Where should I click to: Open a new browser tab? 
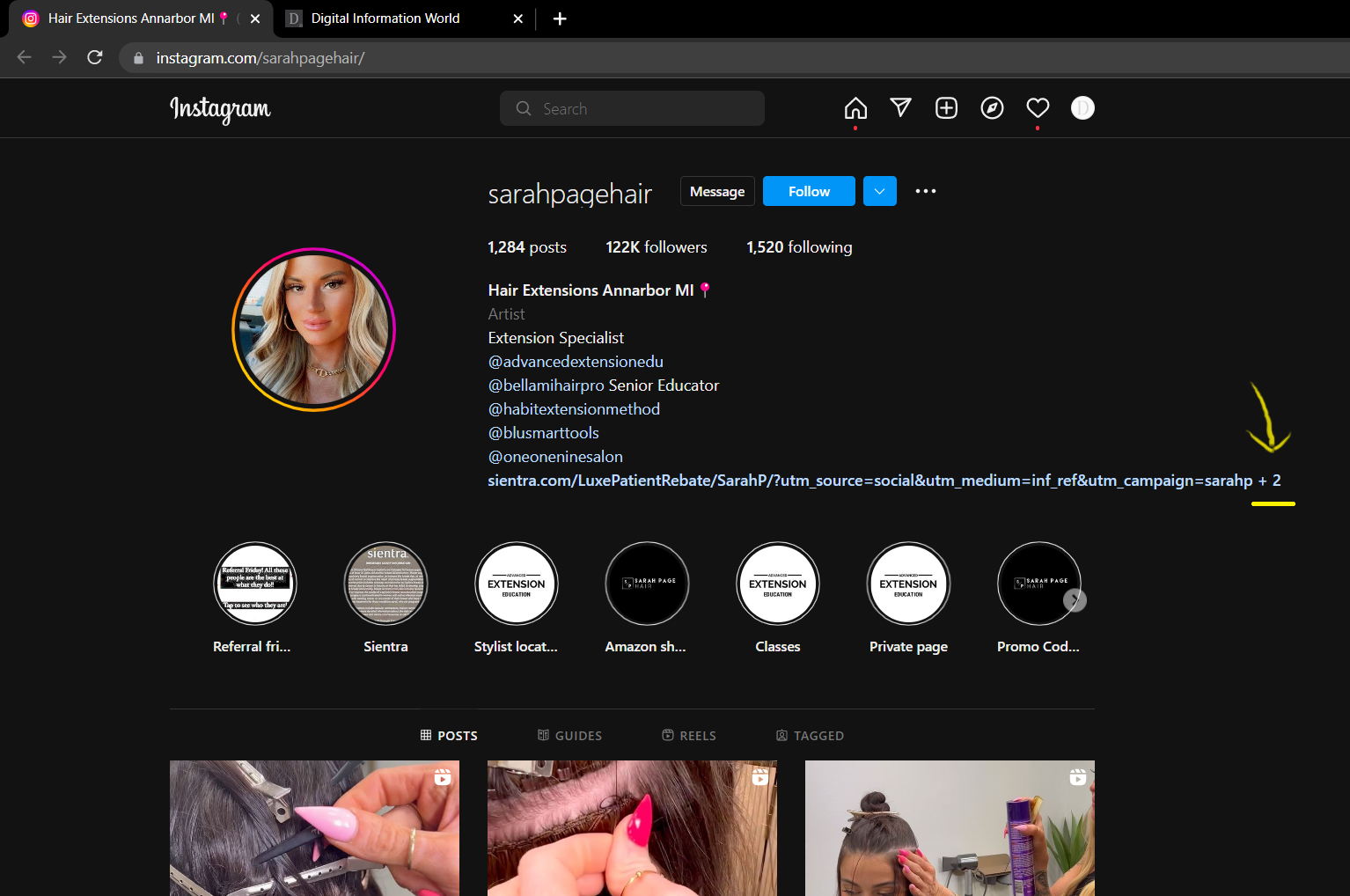tap(560, 18)
